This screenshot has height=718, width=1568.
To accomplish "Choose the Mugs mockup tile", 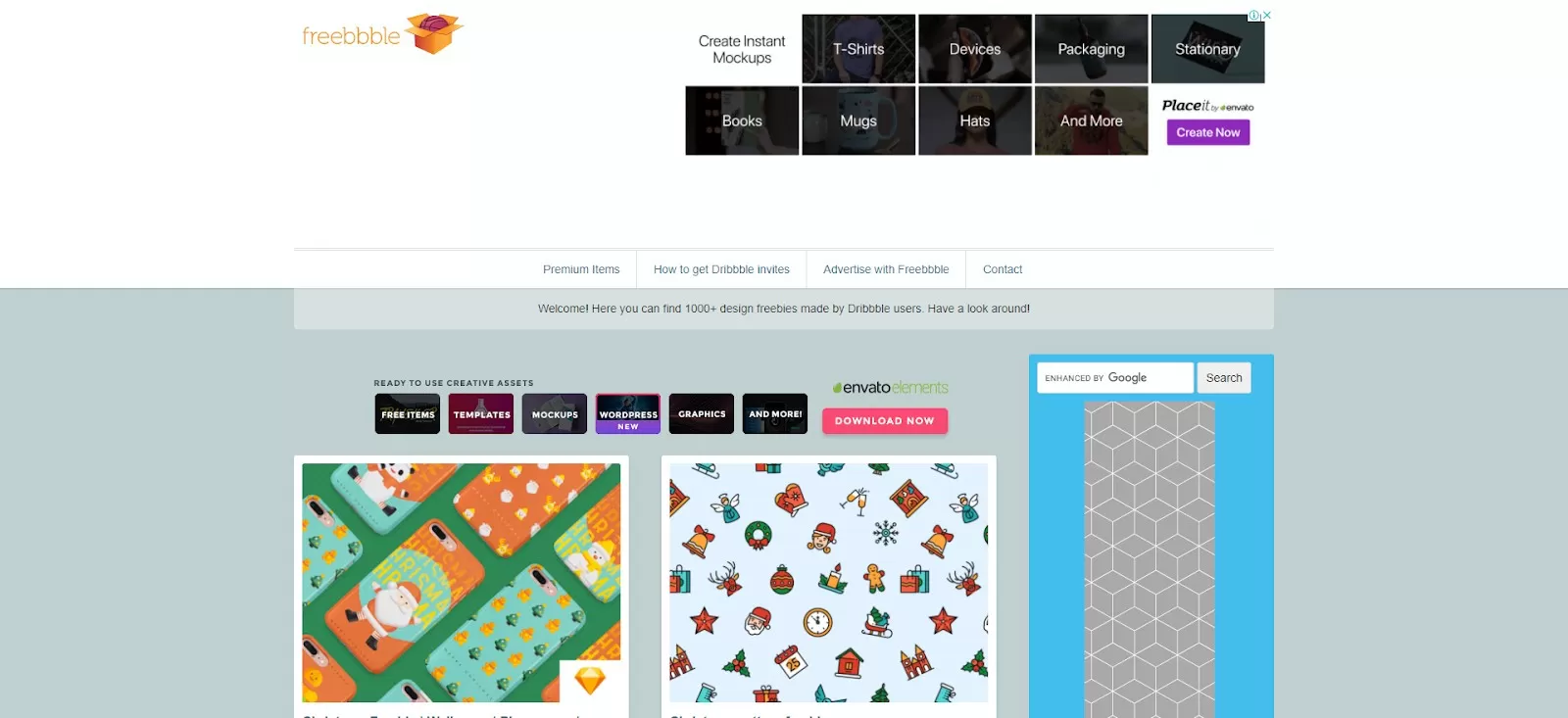I will coord(858,120).
